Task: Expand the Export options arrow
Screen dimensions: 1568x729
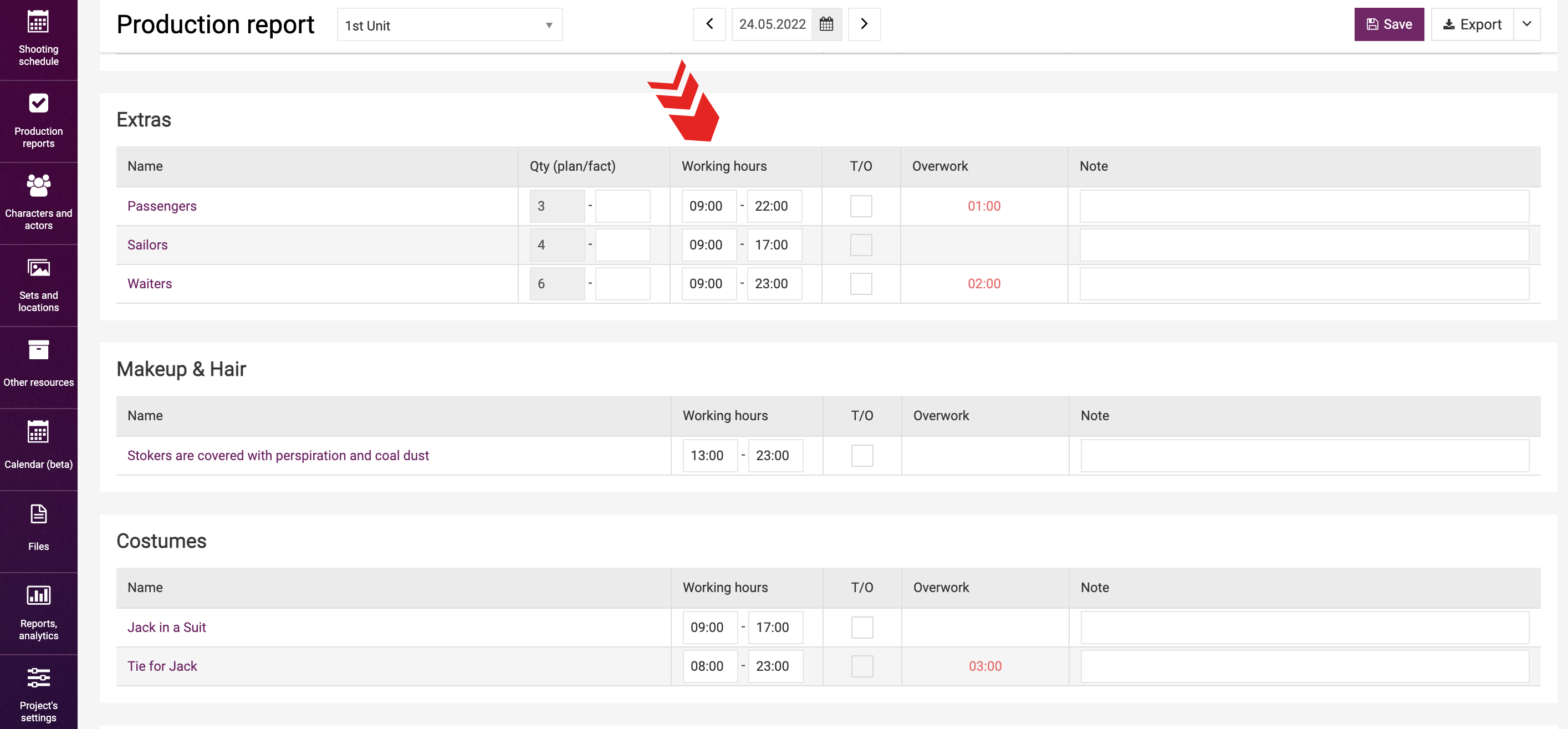Action: (1526, 24)
